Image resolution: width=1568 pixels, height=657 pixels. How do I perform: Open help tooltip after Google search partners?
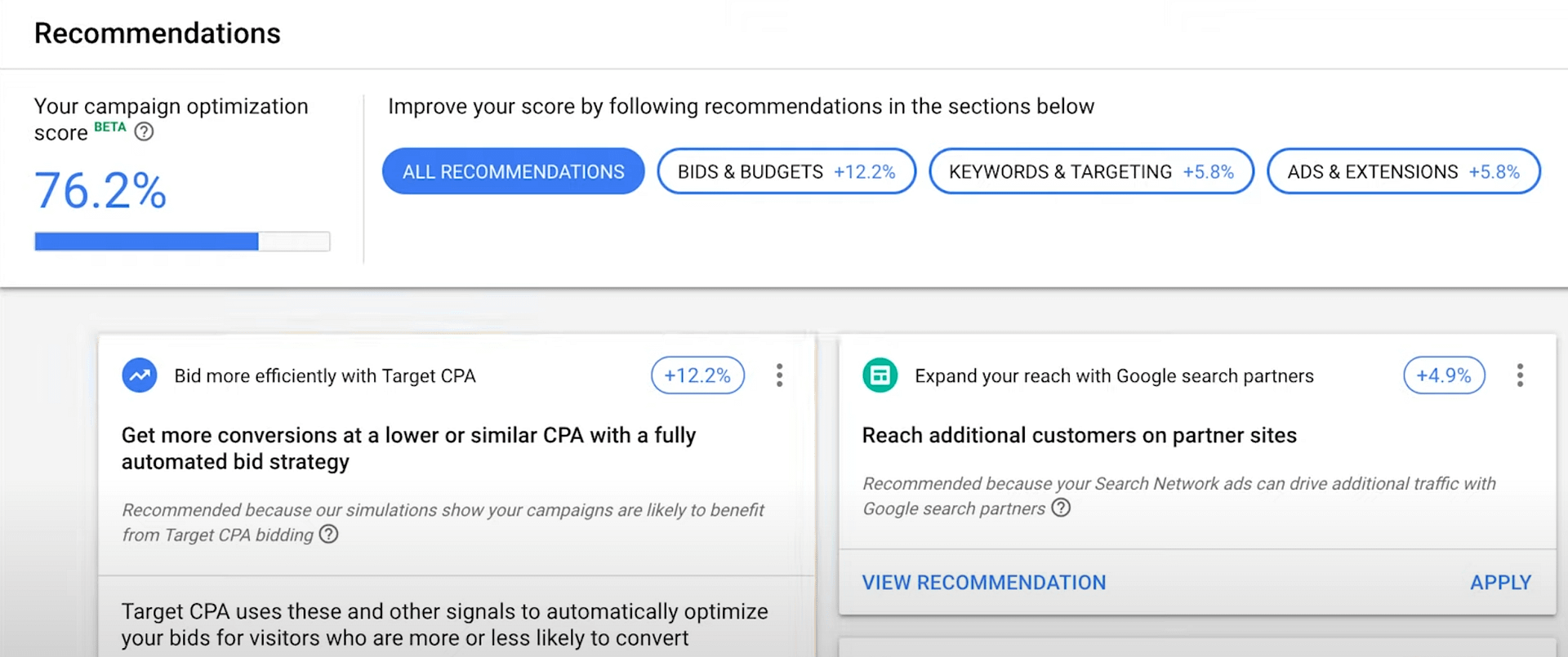[x=1061, y=508]
